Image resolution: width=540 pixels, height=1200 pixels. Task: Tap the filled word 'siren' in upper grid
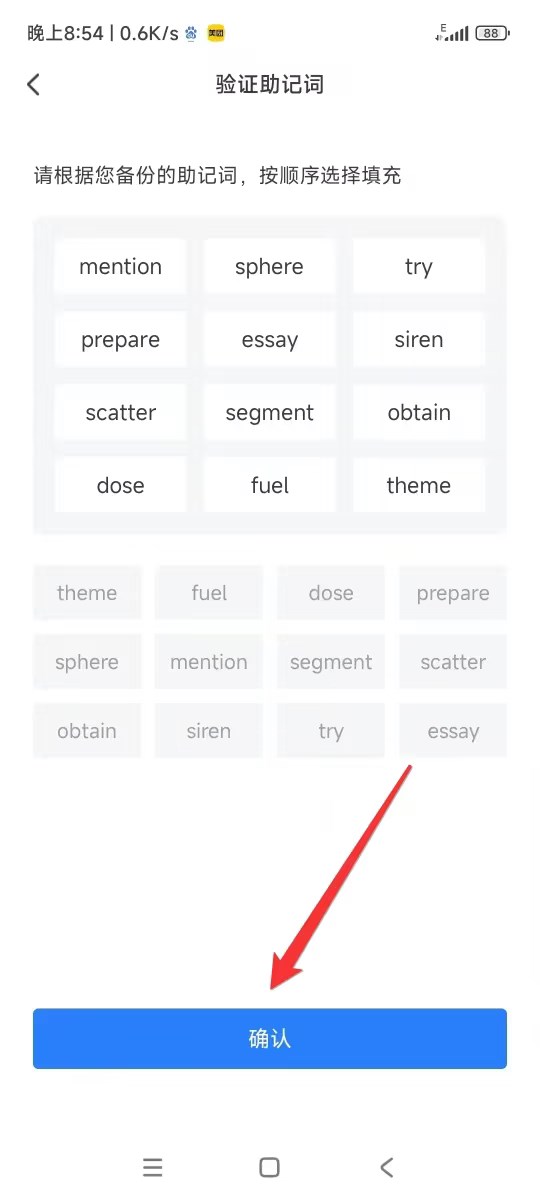click(x=418, y=339)
